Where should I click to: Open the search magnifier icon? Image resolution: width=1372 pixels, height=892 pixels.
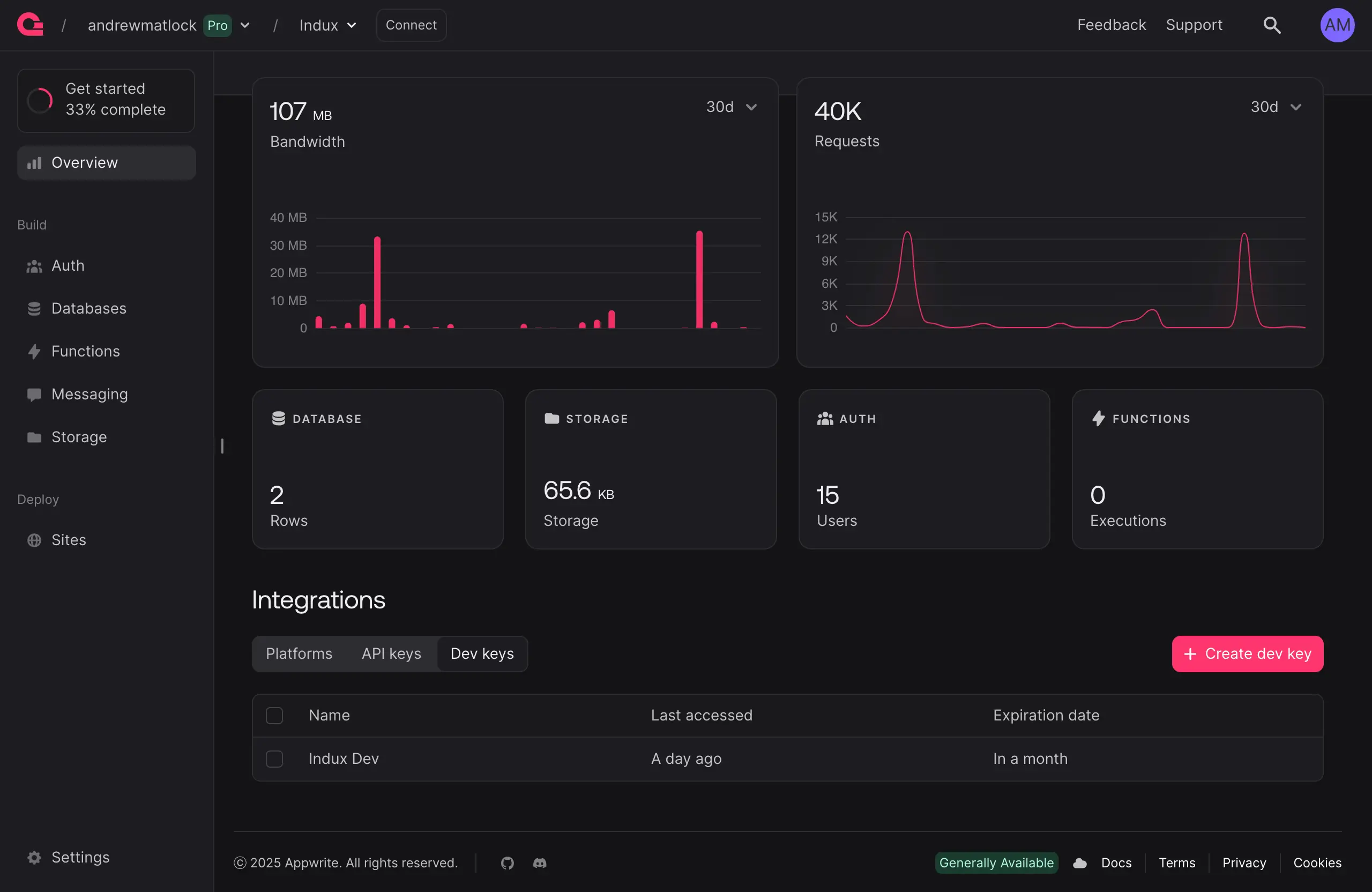(x=1272, y=25)
